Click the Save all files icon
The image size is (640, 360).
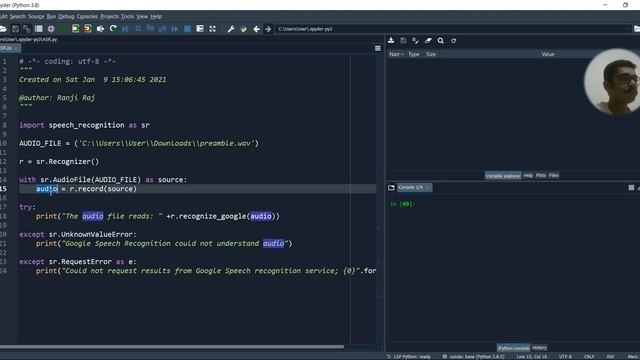pos(27,29)
